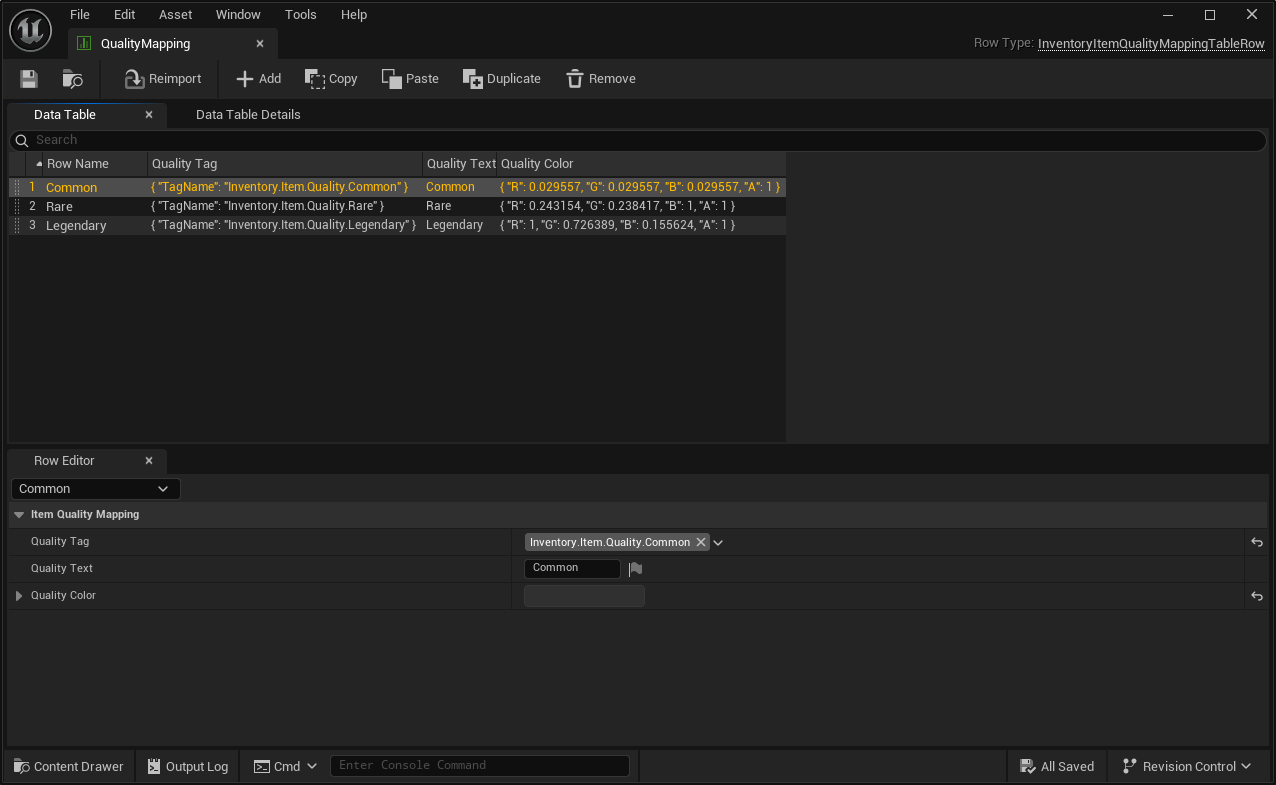Click the Quality Color swatch
The height and width of the screenshot is (785, 1276).
tap(584, 596)
